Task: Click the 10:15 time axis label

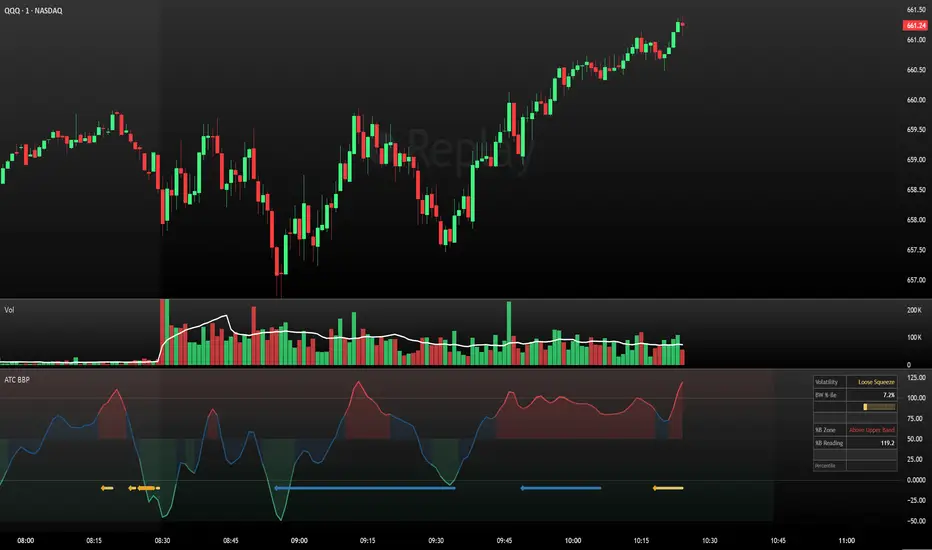Action: pyautogui.click(x=641, y=540)
